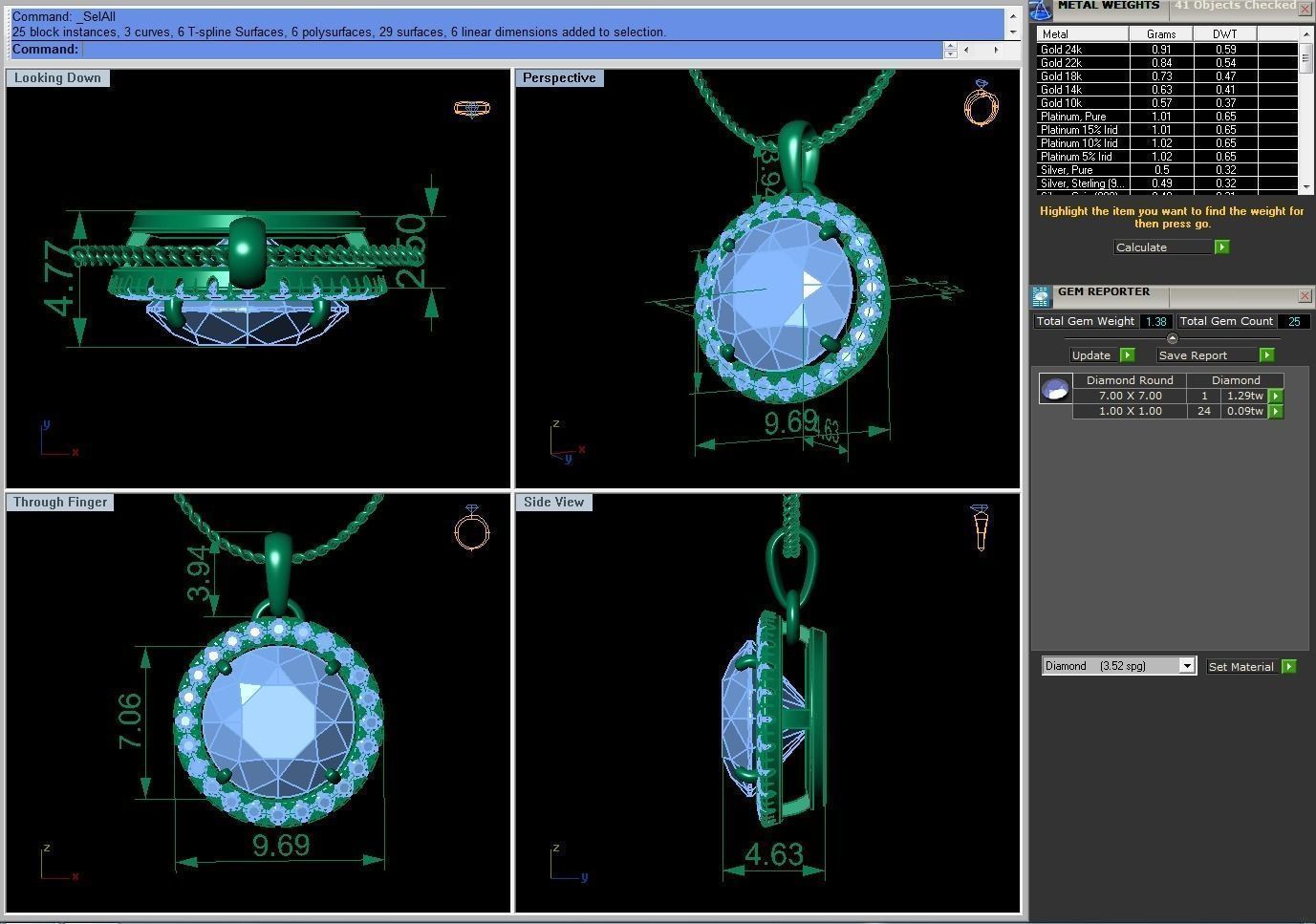The height and width of the screenshot is (924, 1316).
Task: Click the Set Material button
Action: [1250, 667]
